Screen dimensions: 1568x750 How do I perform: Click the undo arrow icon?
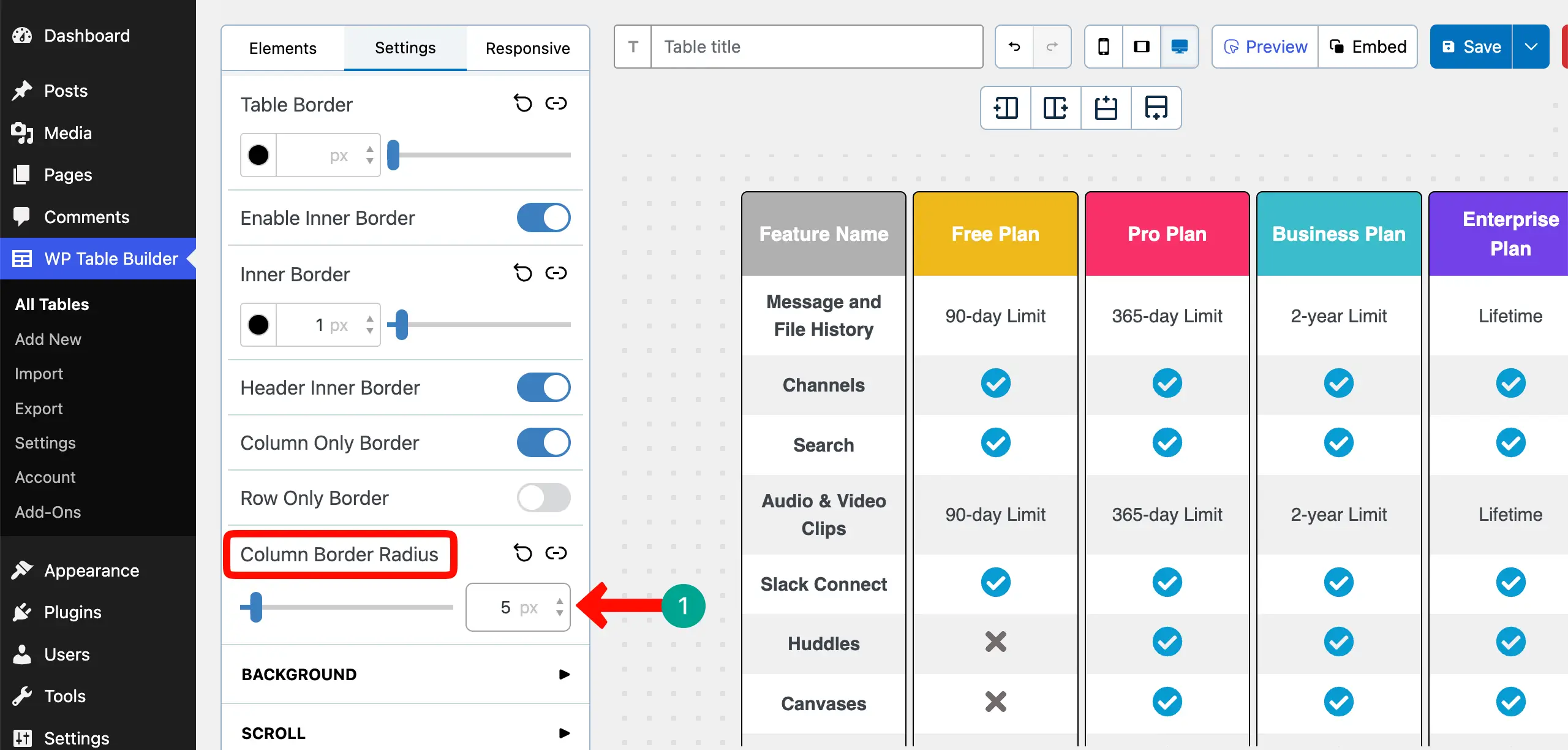[1014, 47]
